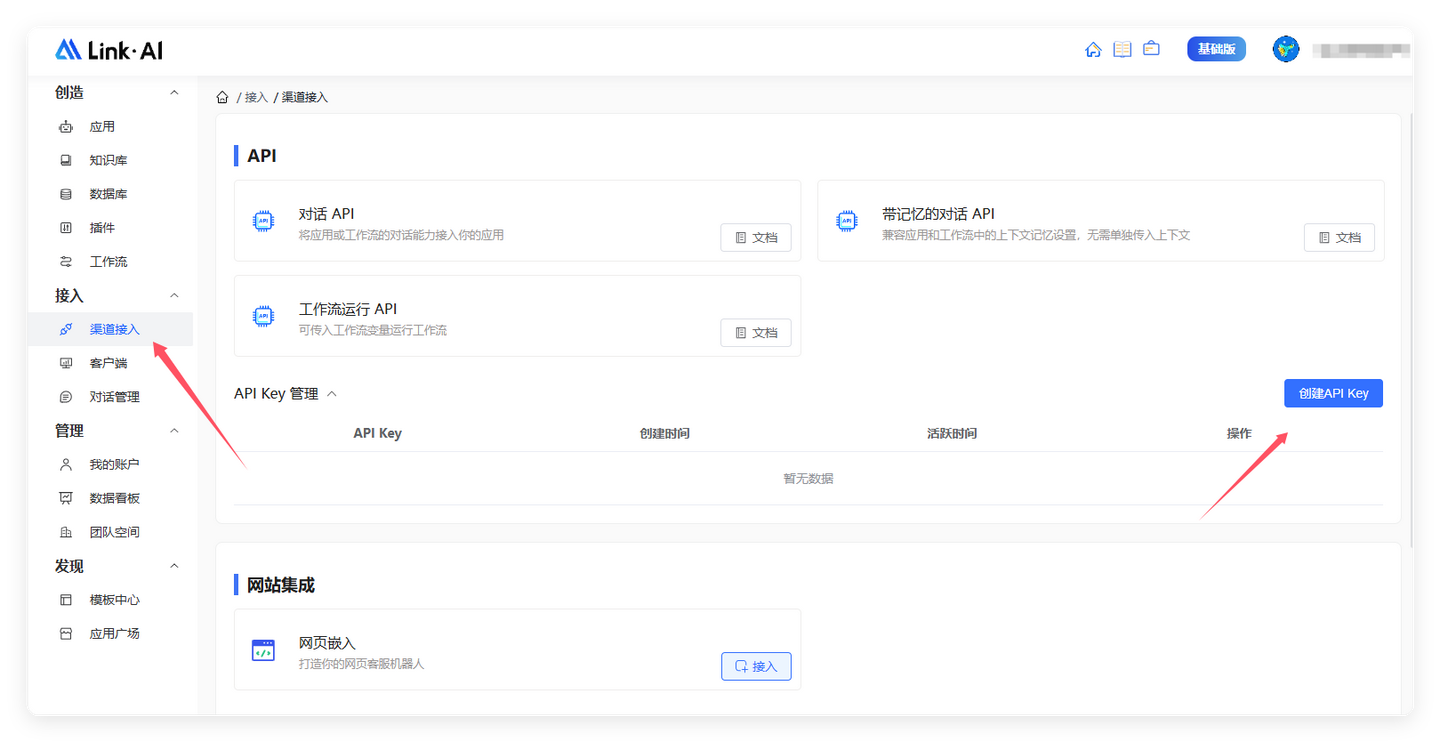The height and width of the screenshot is (742, 1440).
Task: Click the 接入 breadcrumb link
Action: (256, 96)
